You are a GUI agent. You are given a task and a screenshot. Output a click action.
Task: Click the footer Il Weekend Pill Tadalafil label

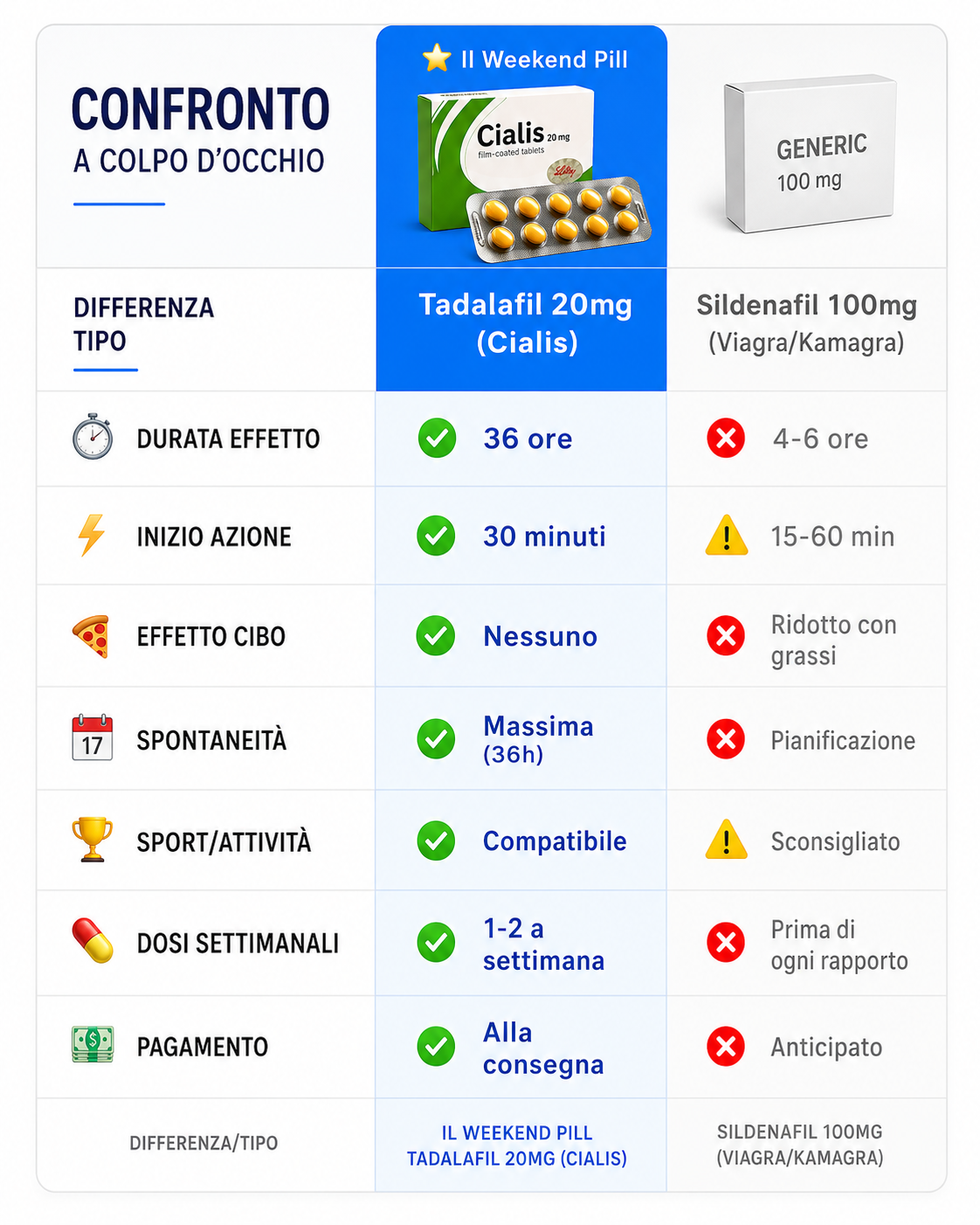click(x=517, y=1145)
